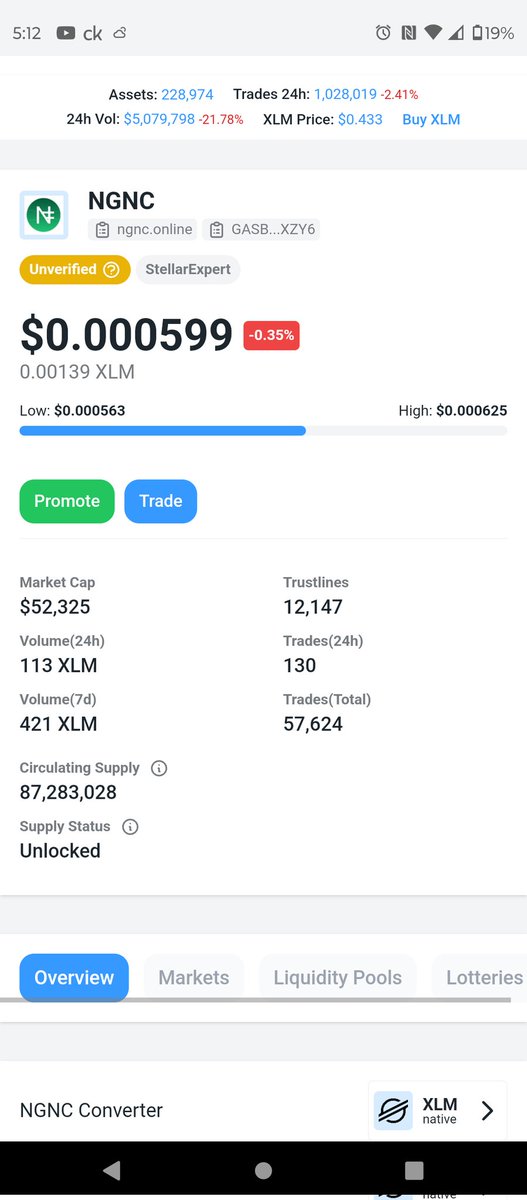Open info icon next to Supply Status
The width and height of the screenshot is (527, 1200).
coord(130,826)
